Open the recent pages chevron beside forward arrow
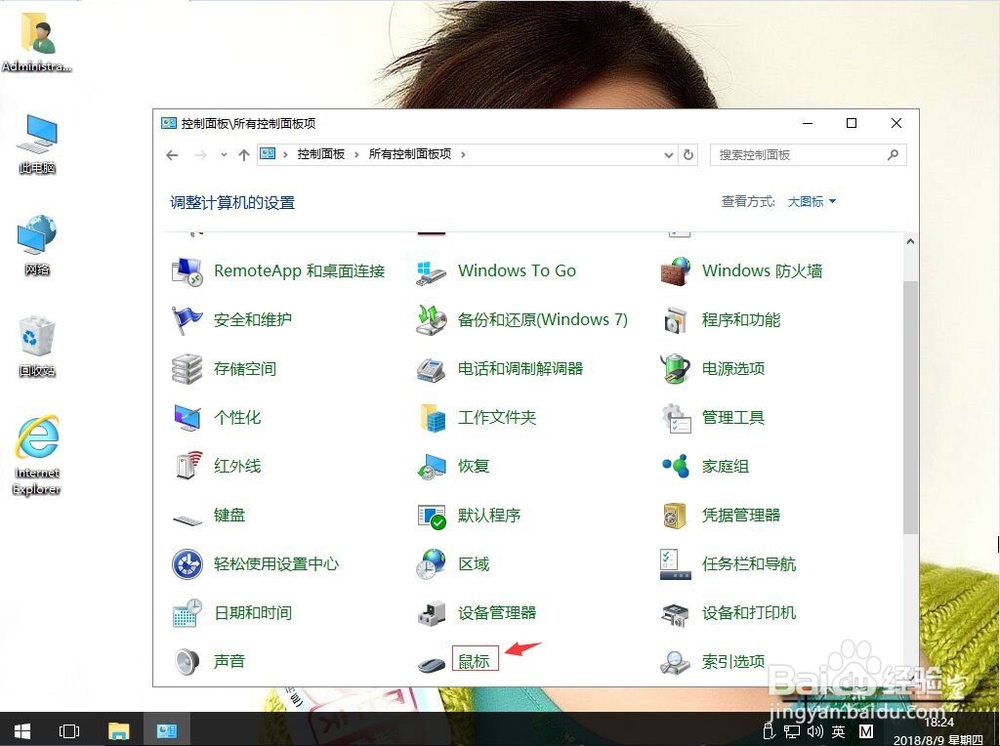 point(222,155)
